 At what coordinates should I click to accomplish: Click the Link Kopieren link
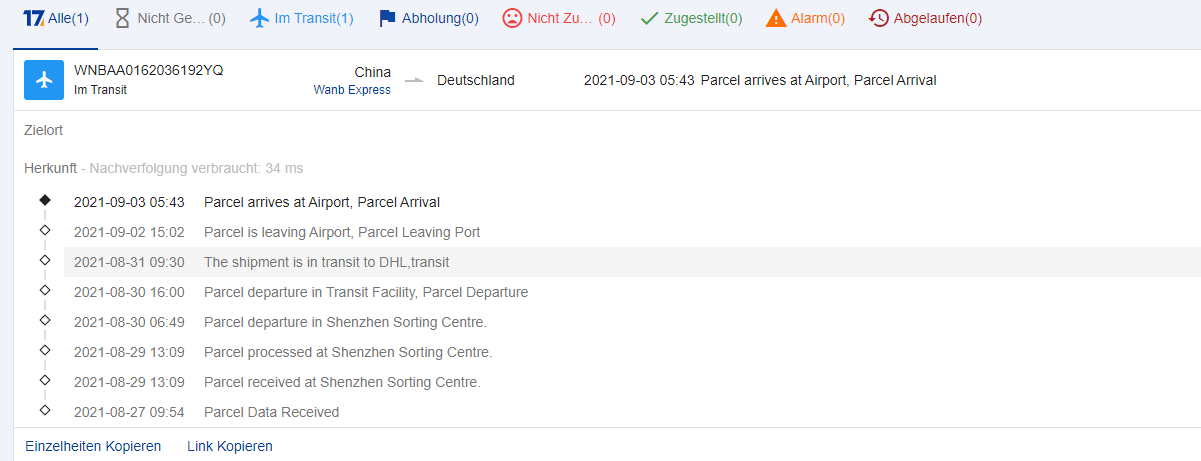click(230, 446)
